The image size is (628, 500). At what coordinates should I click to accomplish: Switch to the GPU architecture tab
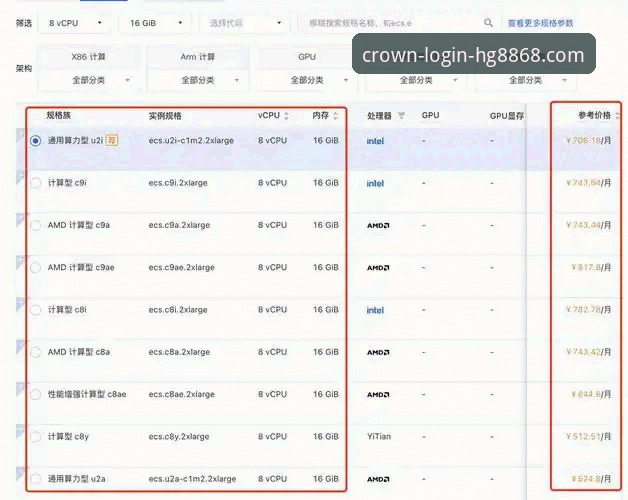[307, 57]
